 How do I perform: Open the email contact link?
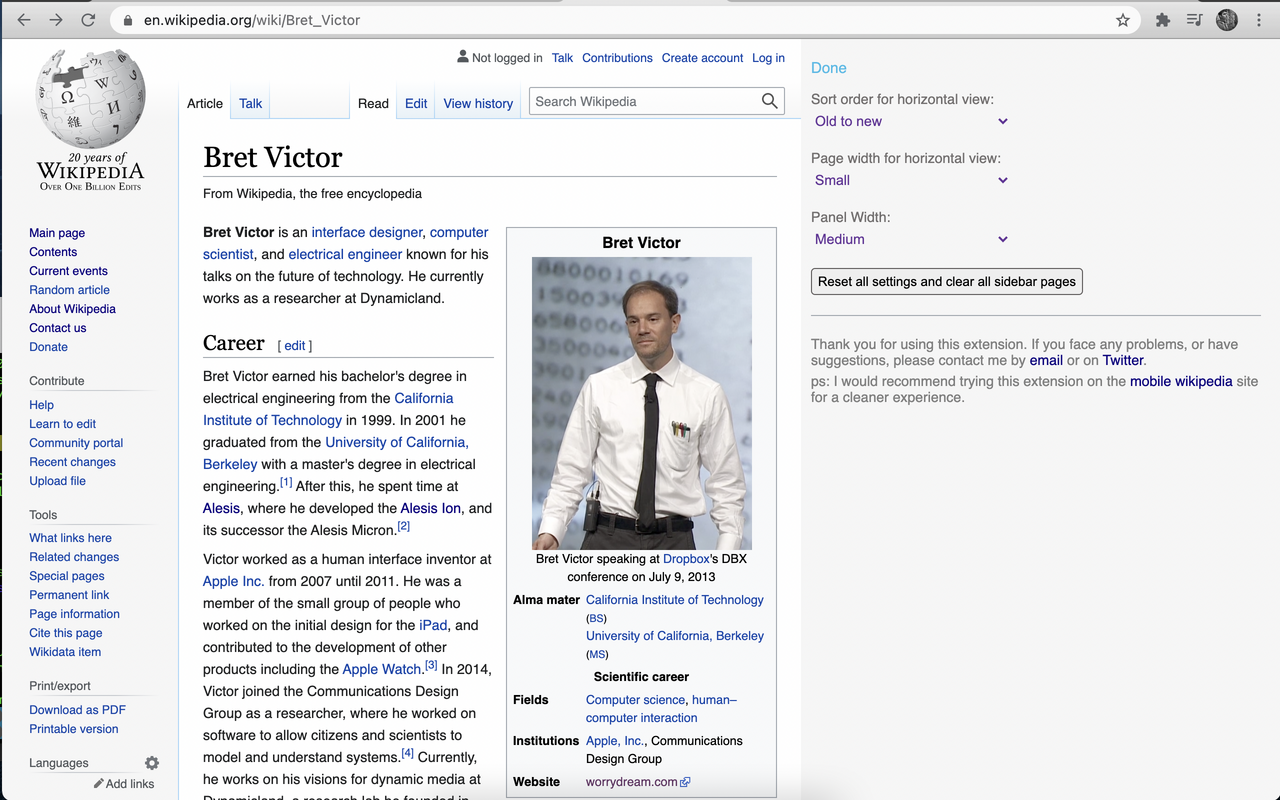point(1046,360)
